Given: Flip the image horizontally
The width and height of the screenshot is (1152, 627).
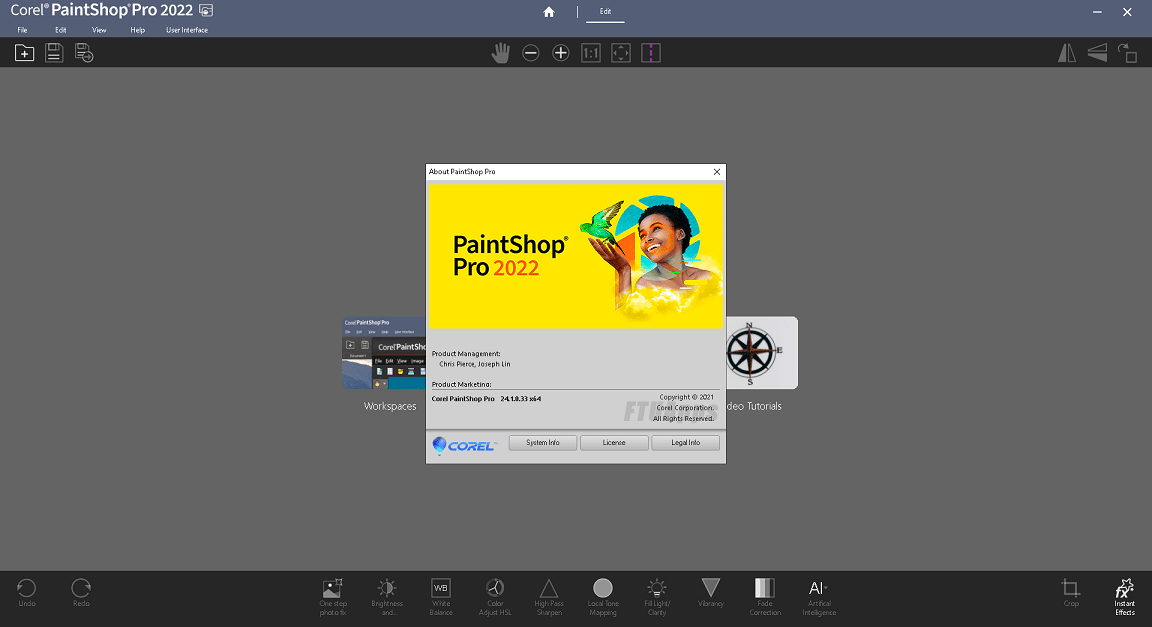Looking at the screenshot, I should click(x=1067, y=52).
